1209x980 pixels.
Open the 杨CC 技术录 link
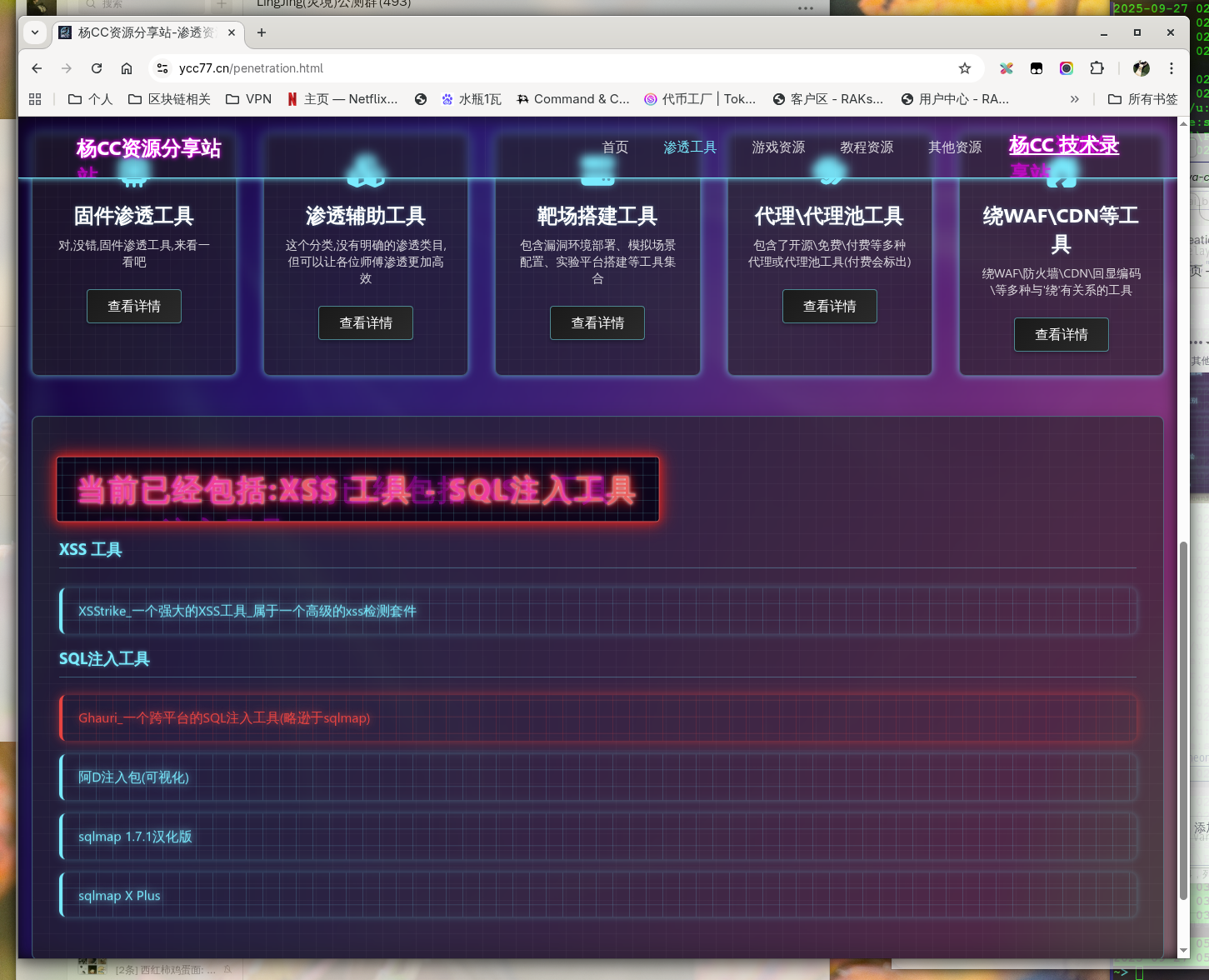[x=1064, y=145]
